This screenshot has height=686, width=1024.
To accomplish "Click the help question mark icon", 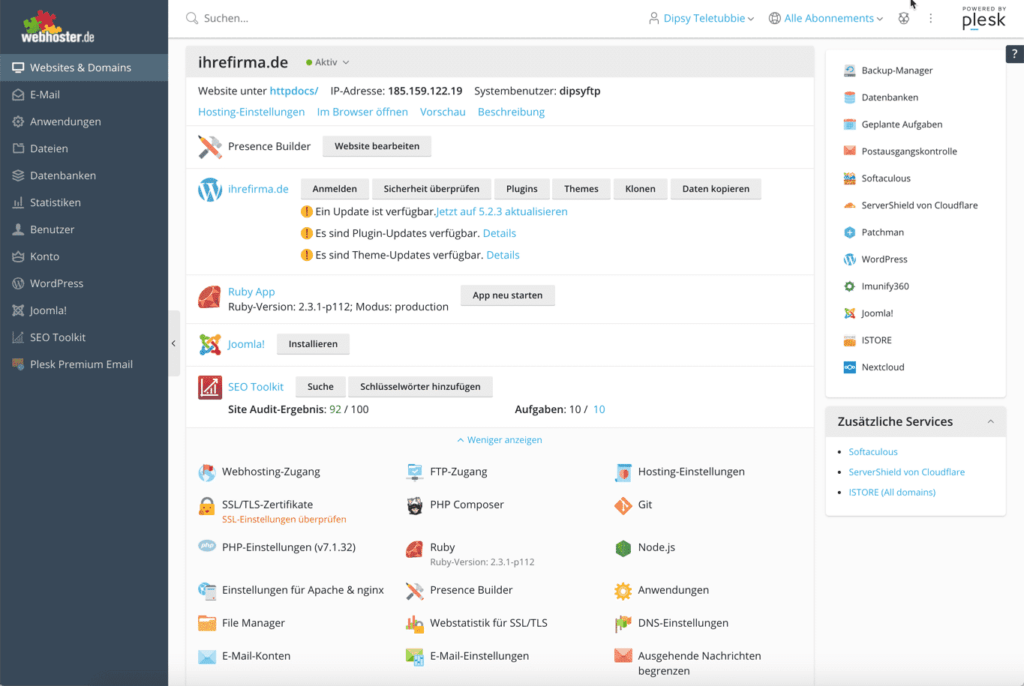I will 1013,55.
